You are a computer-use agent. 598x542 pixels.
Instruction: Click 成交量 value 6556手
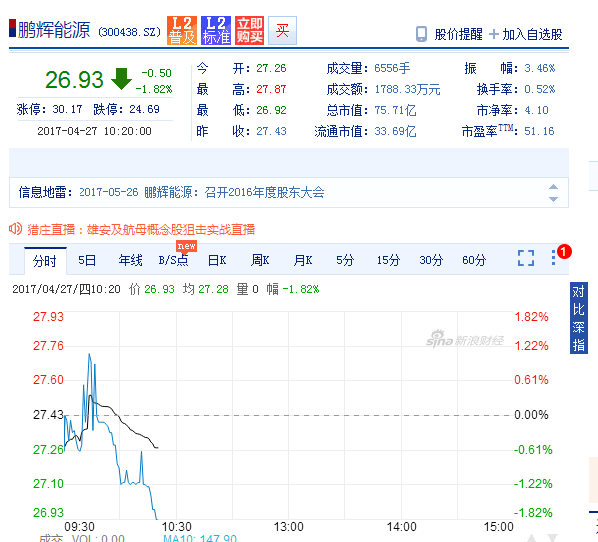tap(392, 68)
